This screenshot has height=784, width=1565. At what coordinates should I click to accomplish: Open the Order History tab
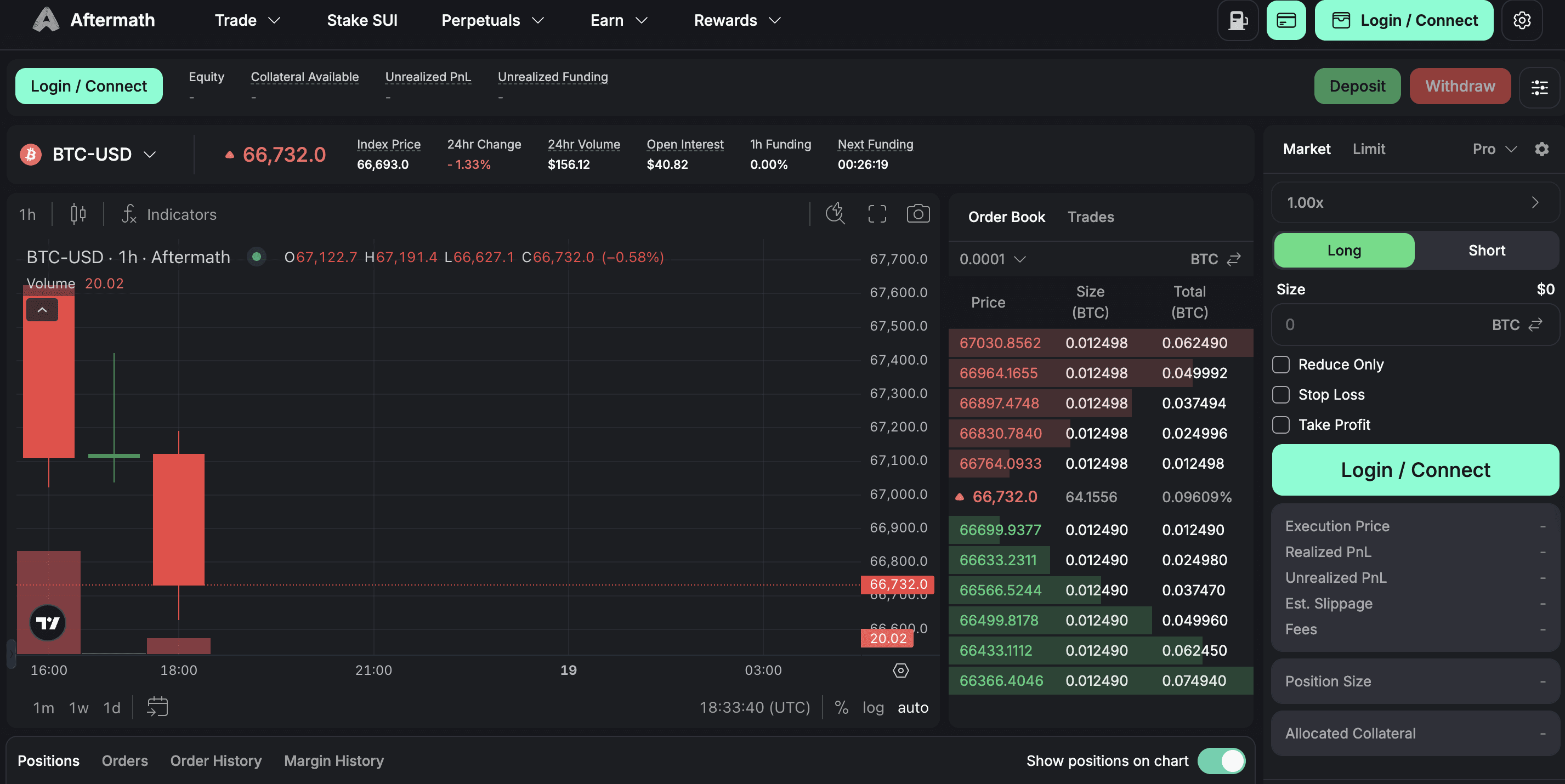coord(216,761)
